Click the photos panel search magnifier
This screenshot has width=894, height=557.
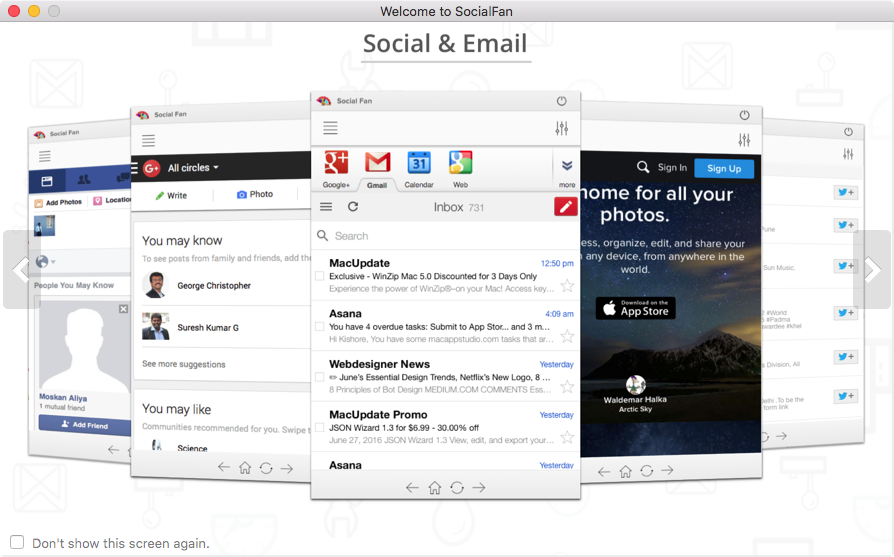[643, 166]
